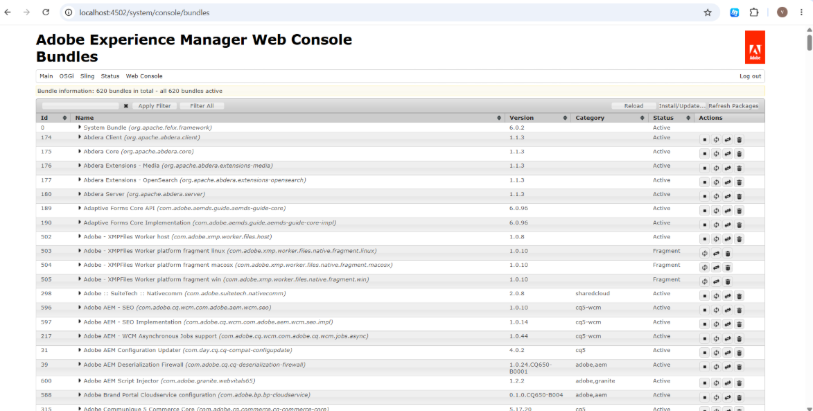Stop the Abdera Core bundle
Image resolution: width=813 pixels, height=411 pixels.
(704, 154)
